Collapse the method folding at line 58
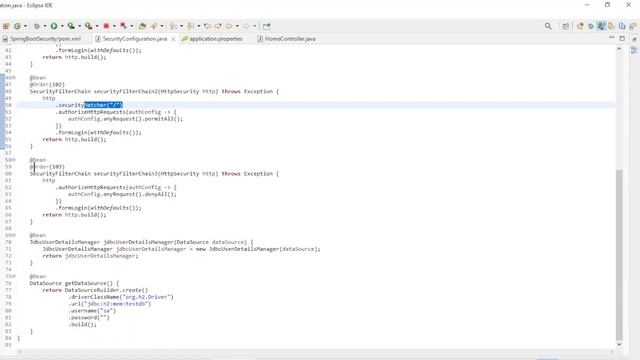This screenshot has height=360, width=640. [15, 160]
